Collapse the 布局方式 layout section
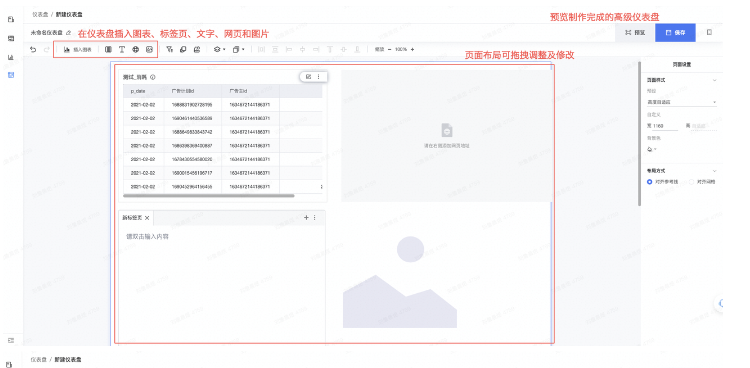The image size is (750, 368). click(715, 170)
